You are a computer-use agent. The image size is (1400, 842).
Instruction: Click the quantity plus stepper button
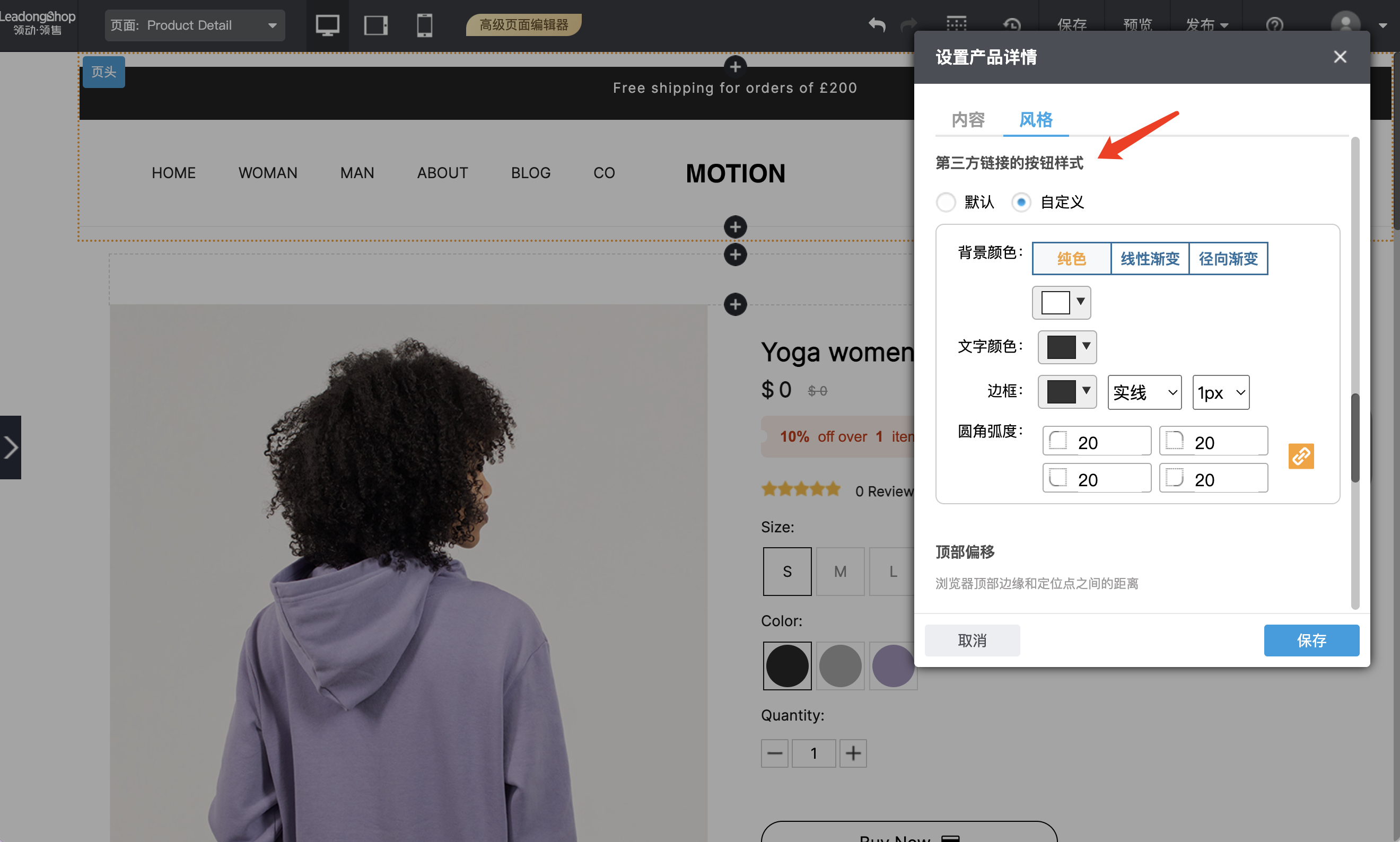click(853, 753)
